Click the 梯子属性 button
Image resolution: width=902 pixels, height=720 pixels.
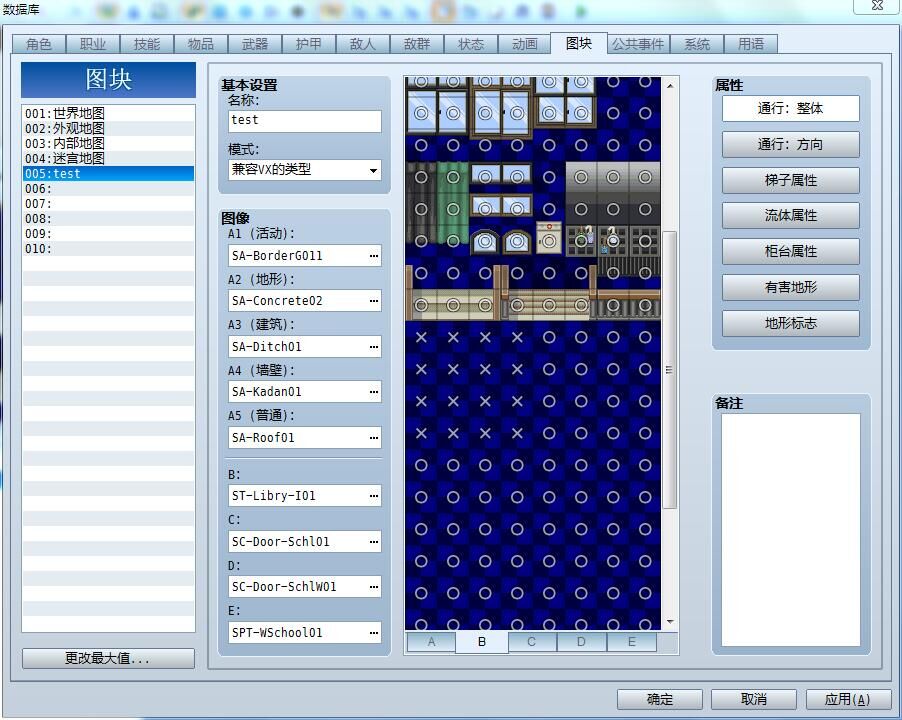click(790, 180)
